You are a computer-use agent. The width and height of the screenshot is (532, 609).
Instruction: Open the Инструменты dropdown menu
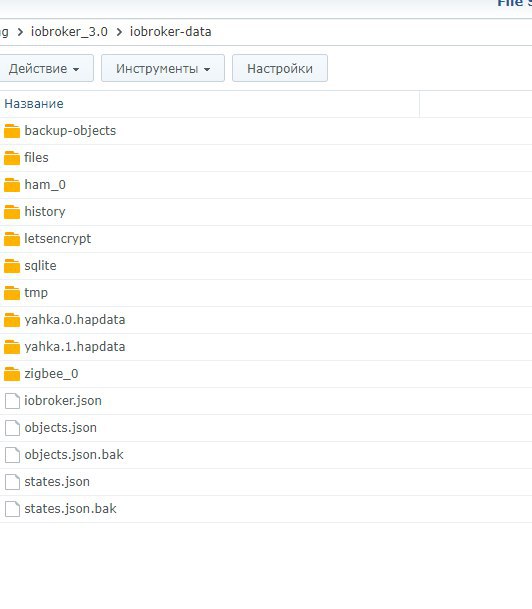(x=163, y=68)
